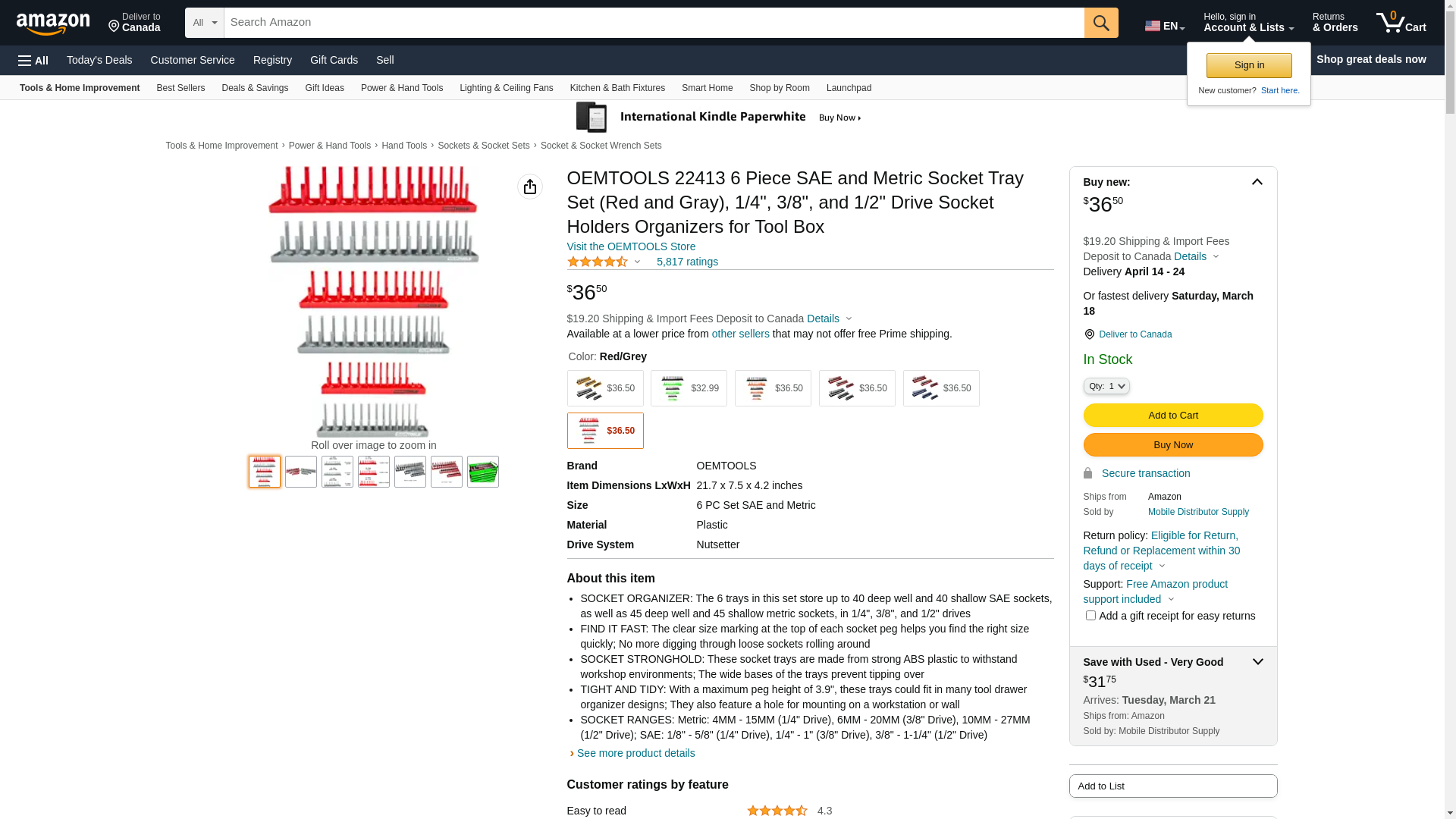Click the share icon near product image

(x=529, y=187)
